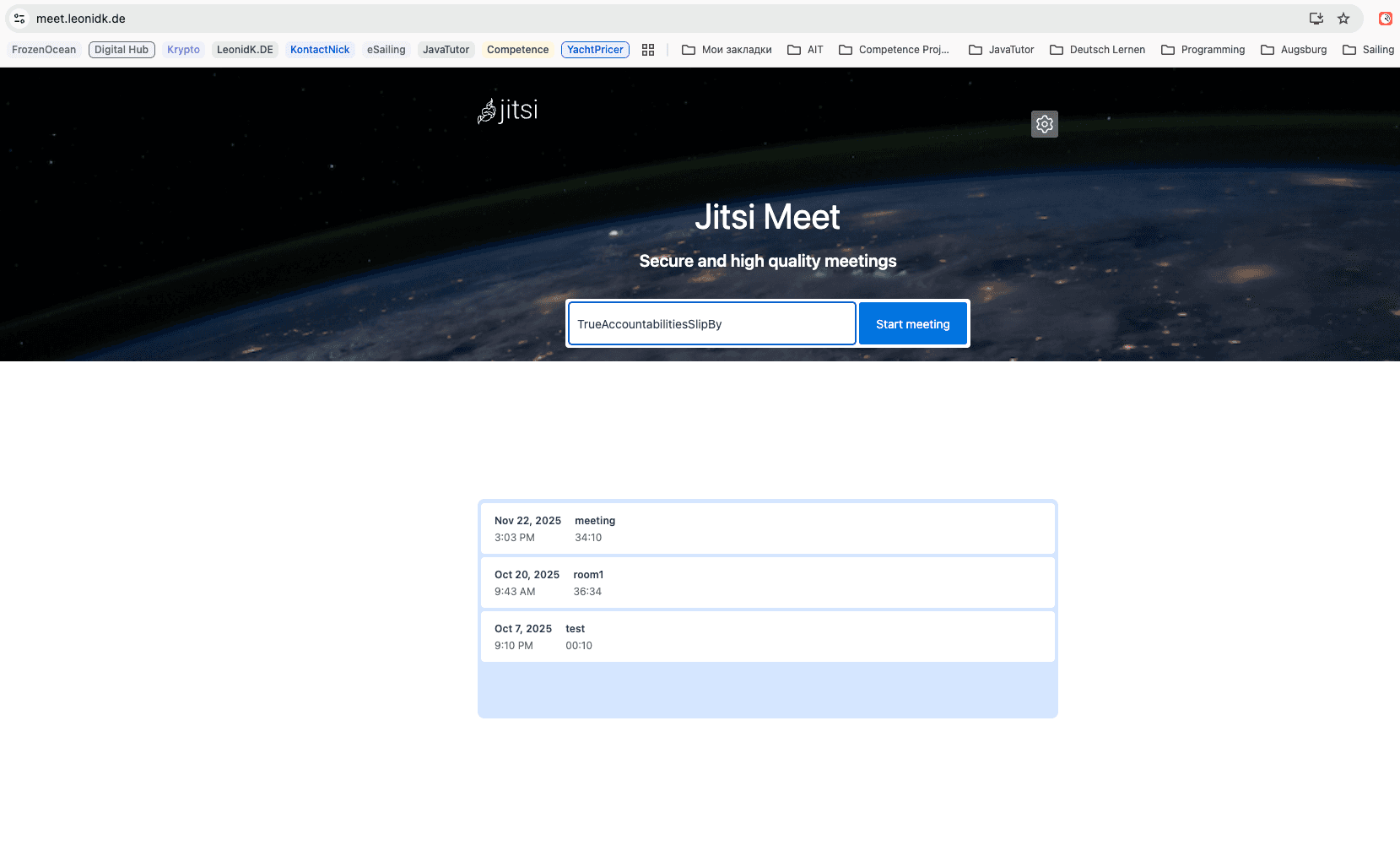The image size is (1400, 867).
Task: Open Jitsi settings gear icon
Action: [1044, 124]
